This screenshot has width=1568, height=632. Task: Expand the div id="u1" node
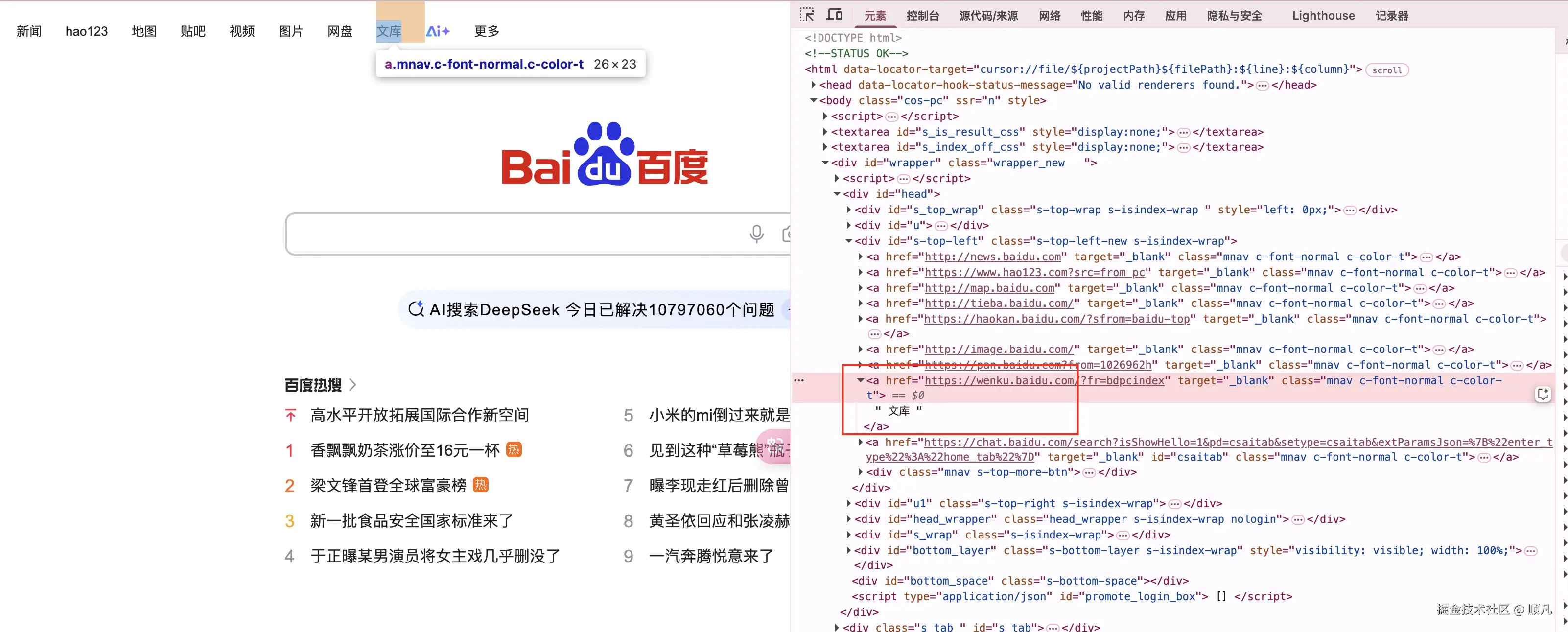click(848, 504)
